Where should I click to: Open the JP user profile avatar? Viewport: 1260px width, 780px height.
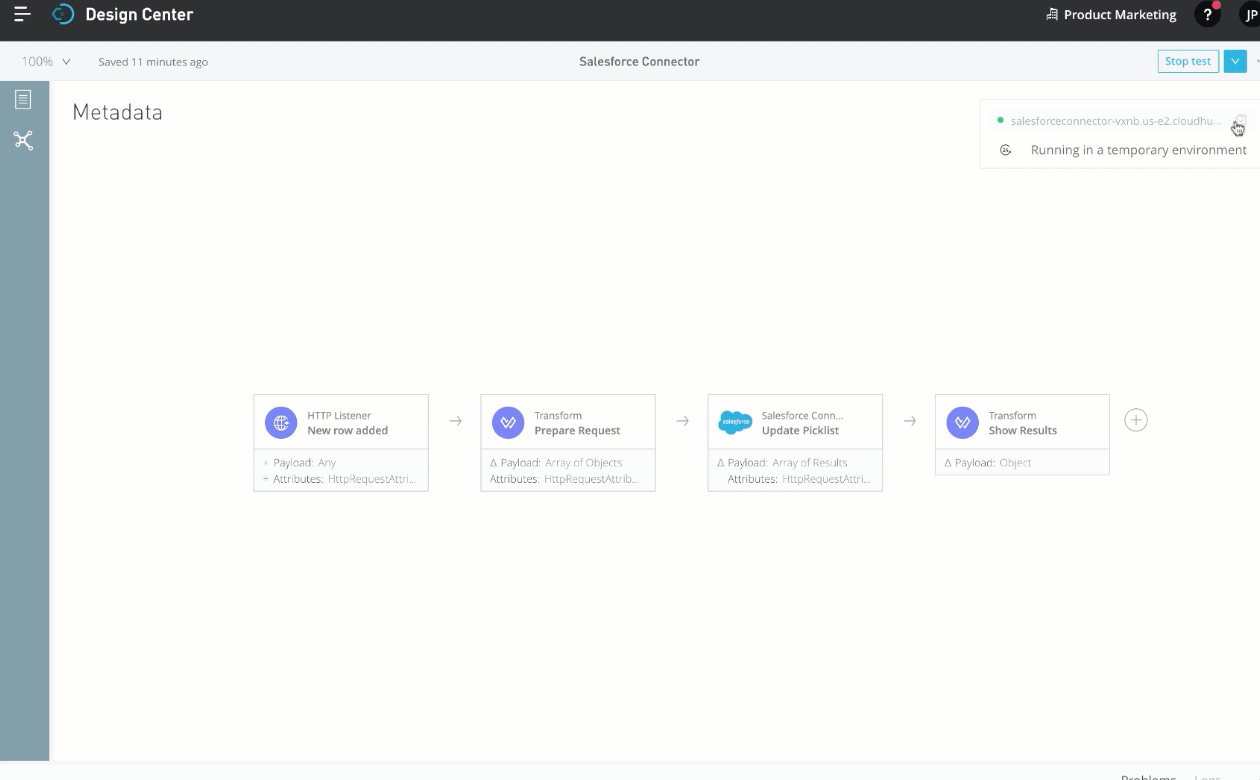[x=1249, y=14]
